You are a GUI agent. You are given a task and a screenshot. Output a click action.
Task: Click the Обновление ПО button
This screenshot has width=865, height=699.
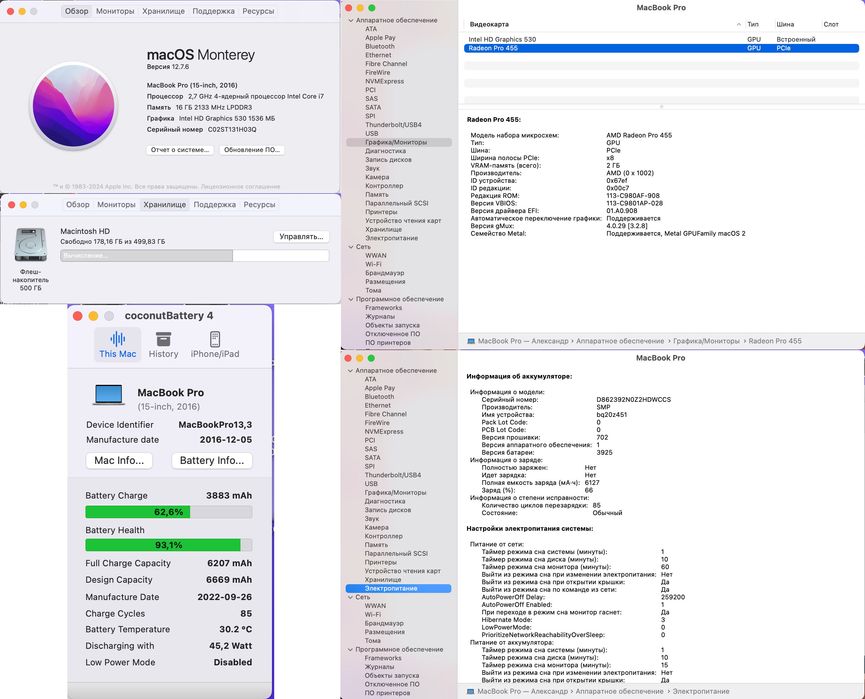click(x=252, y=150)
